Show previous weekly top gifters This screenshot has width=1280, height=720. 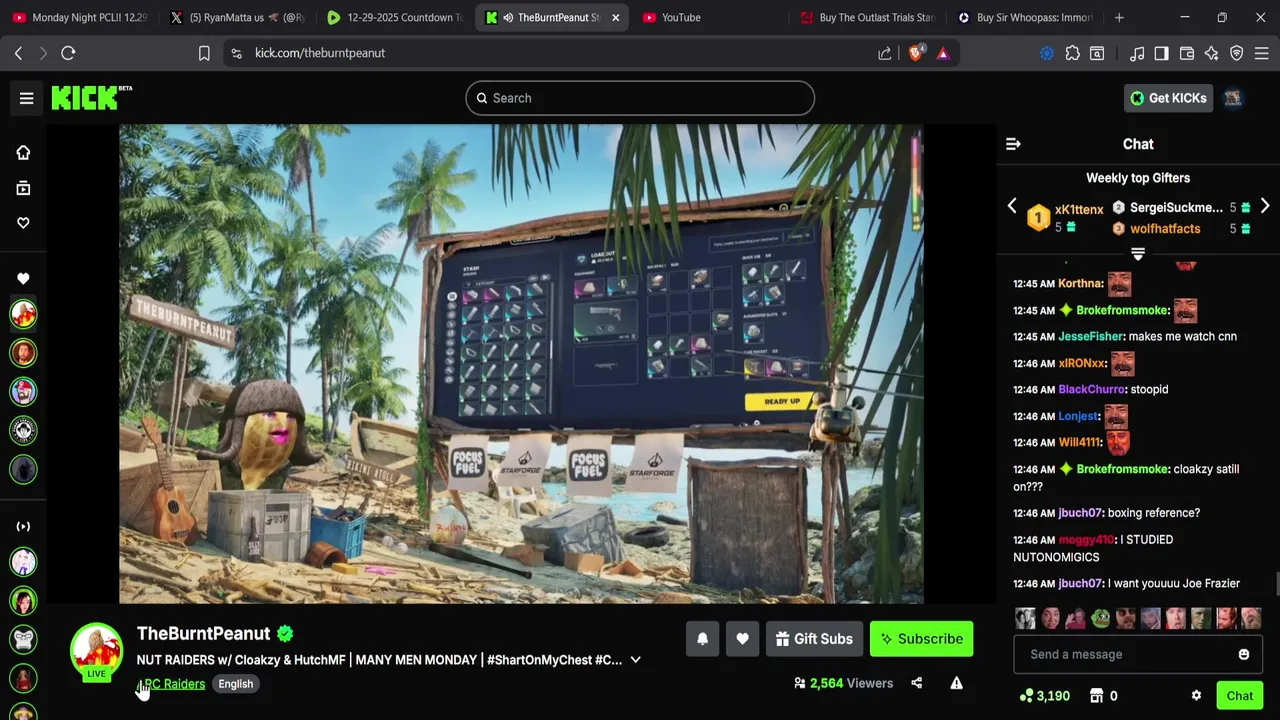pyautogui.click(x=1012, y=206)
